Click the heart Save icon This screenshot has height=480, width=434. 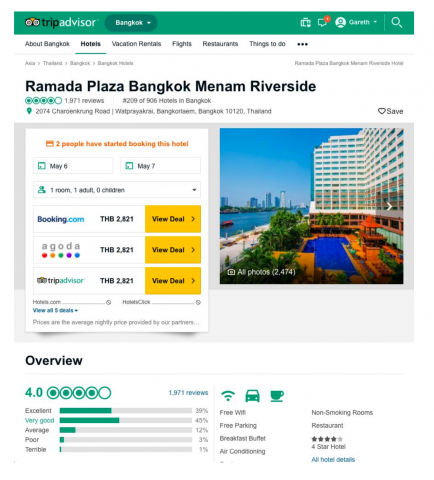pos(381,111)
